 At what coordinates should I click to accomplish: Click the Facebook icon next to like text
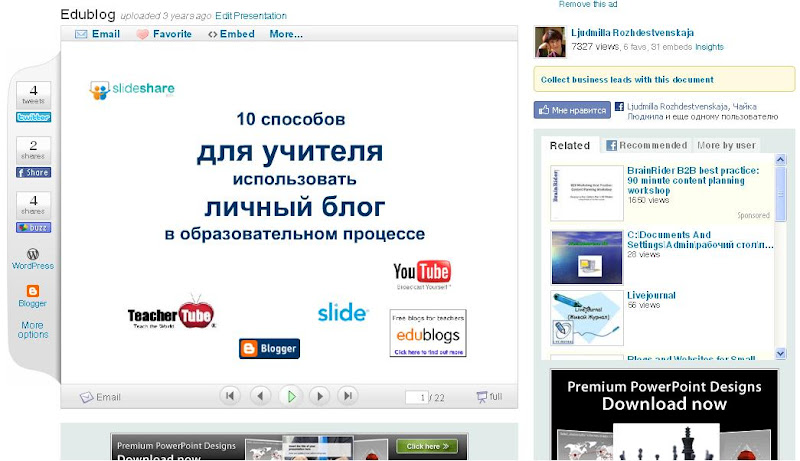[619, 107]
